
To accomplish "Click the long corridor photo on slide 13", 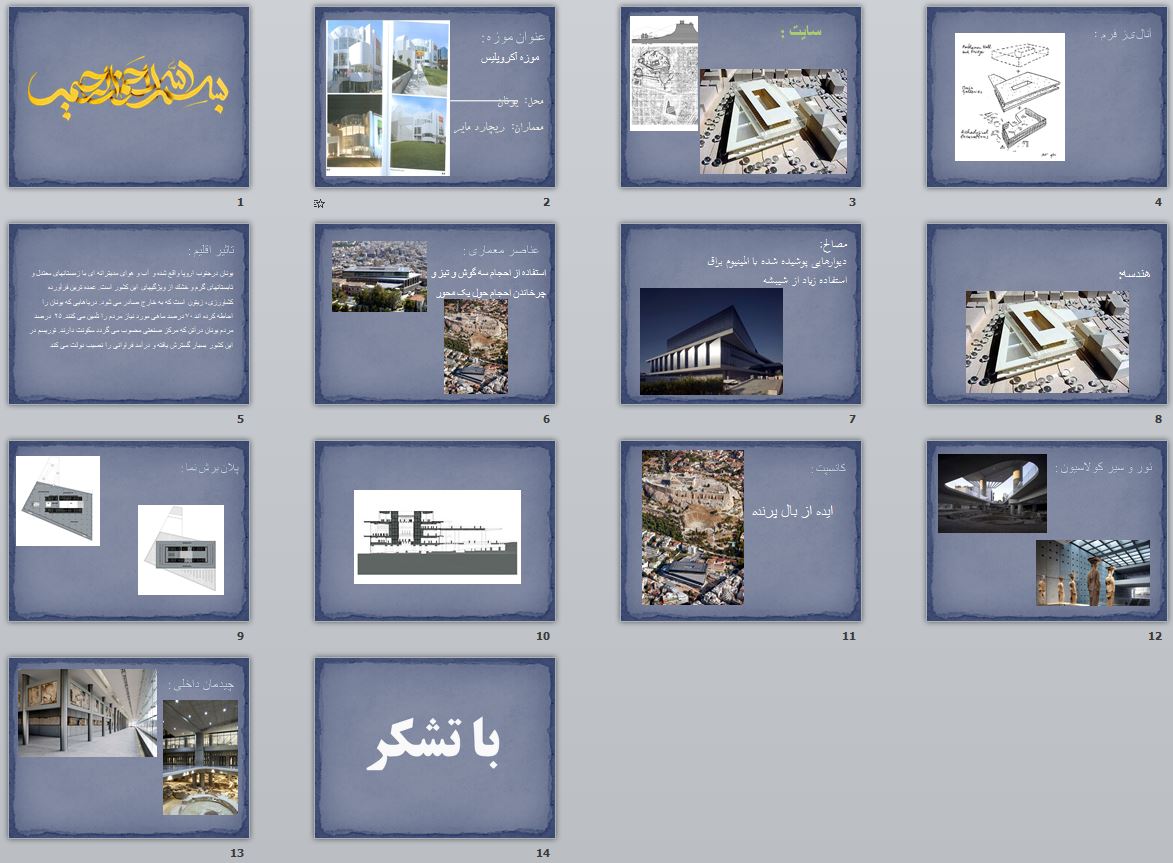I will coord(87,712).
